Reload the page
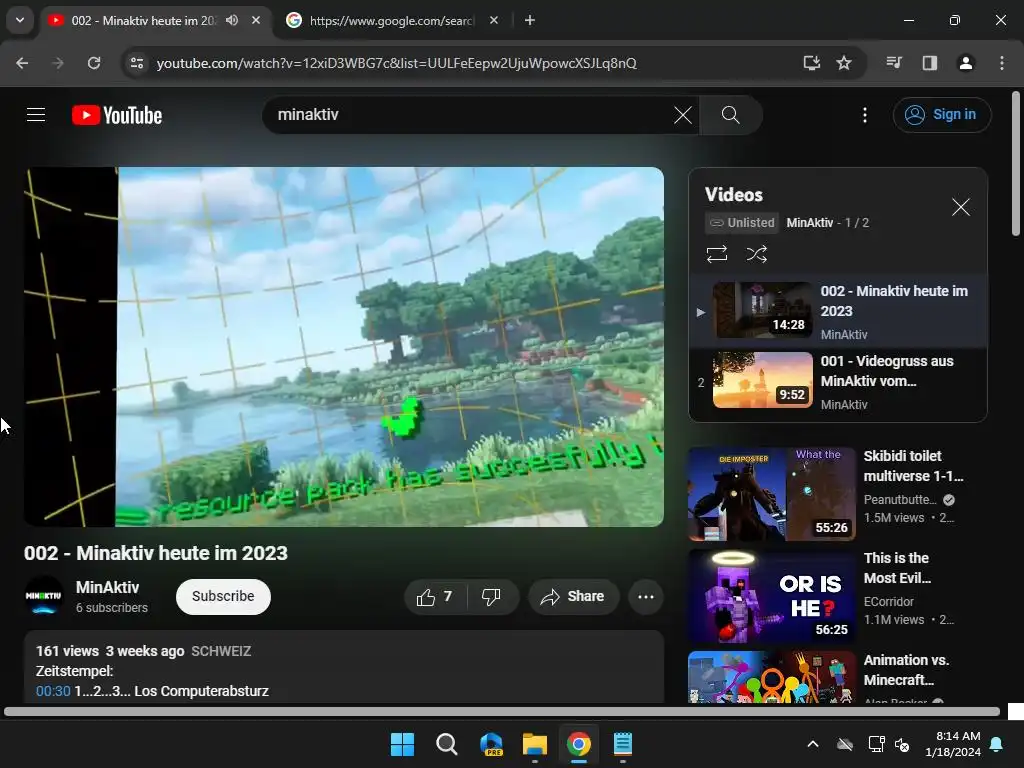1024x768 pixels. coord(94,63)
